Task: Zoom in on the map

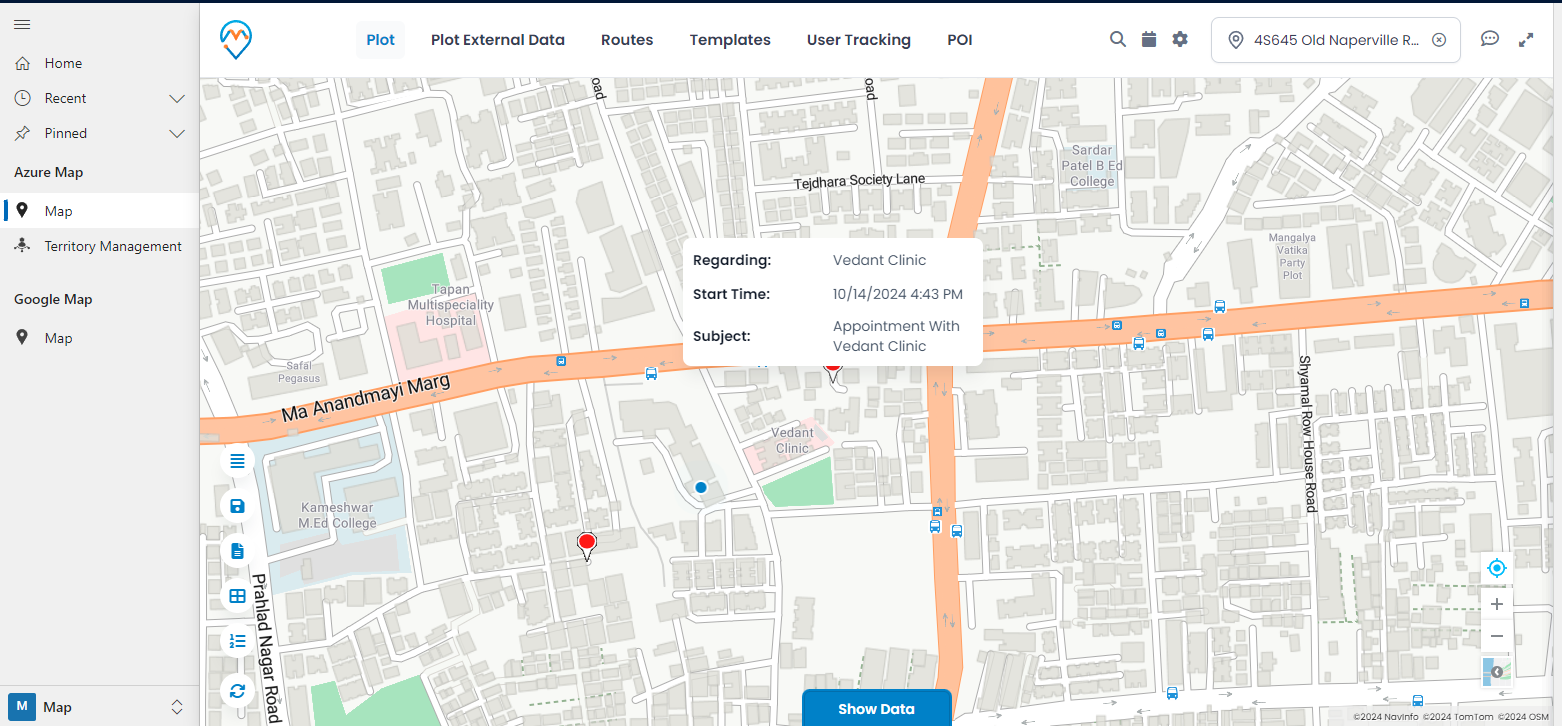Action: [x=1497, y=604]
